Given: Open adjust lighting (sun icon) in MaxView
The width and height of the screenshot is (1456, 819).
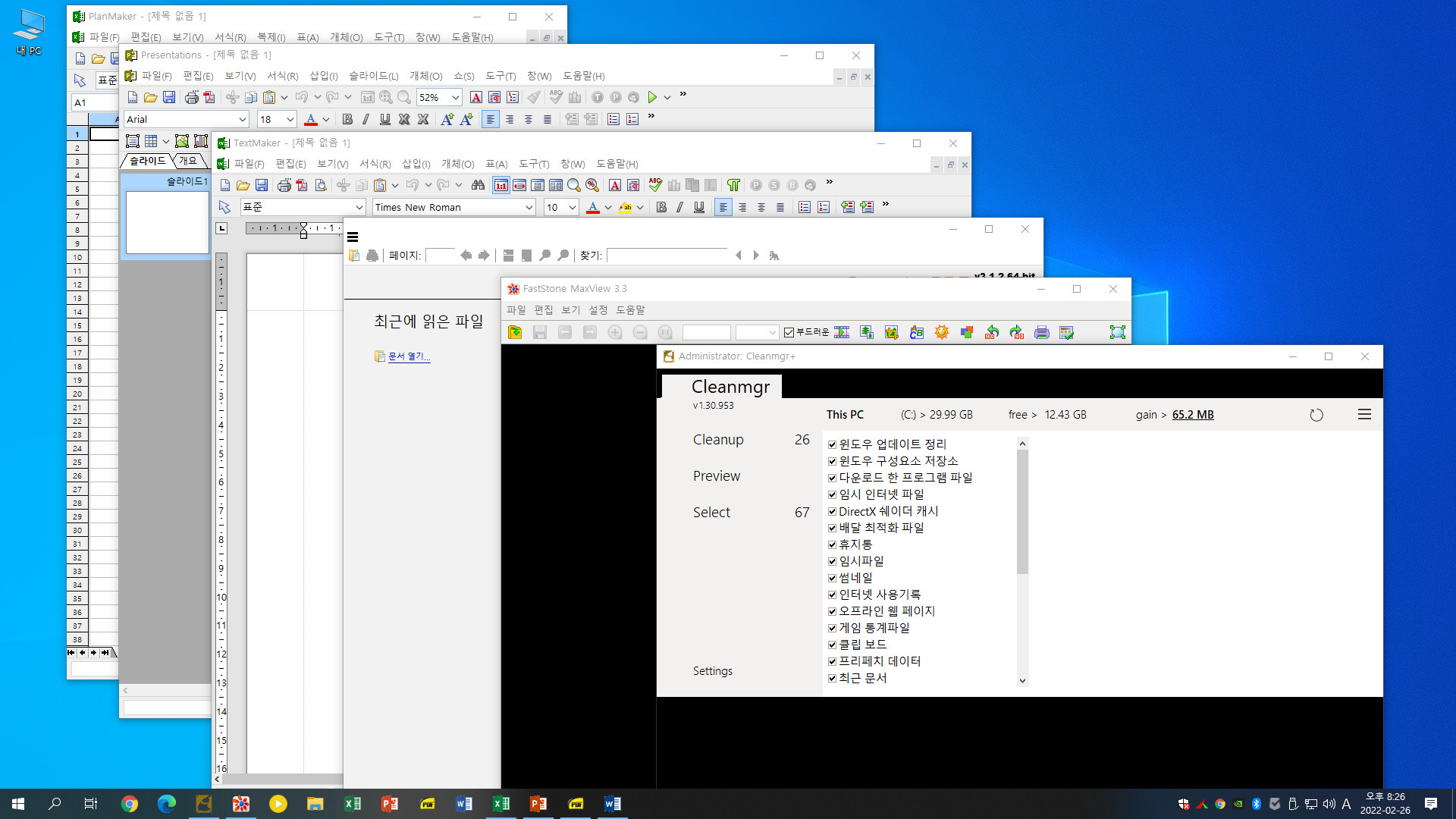Looking at the screenshot, I should click(x=942, y=332).
